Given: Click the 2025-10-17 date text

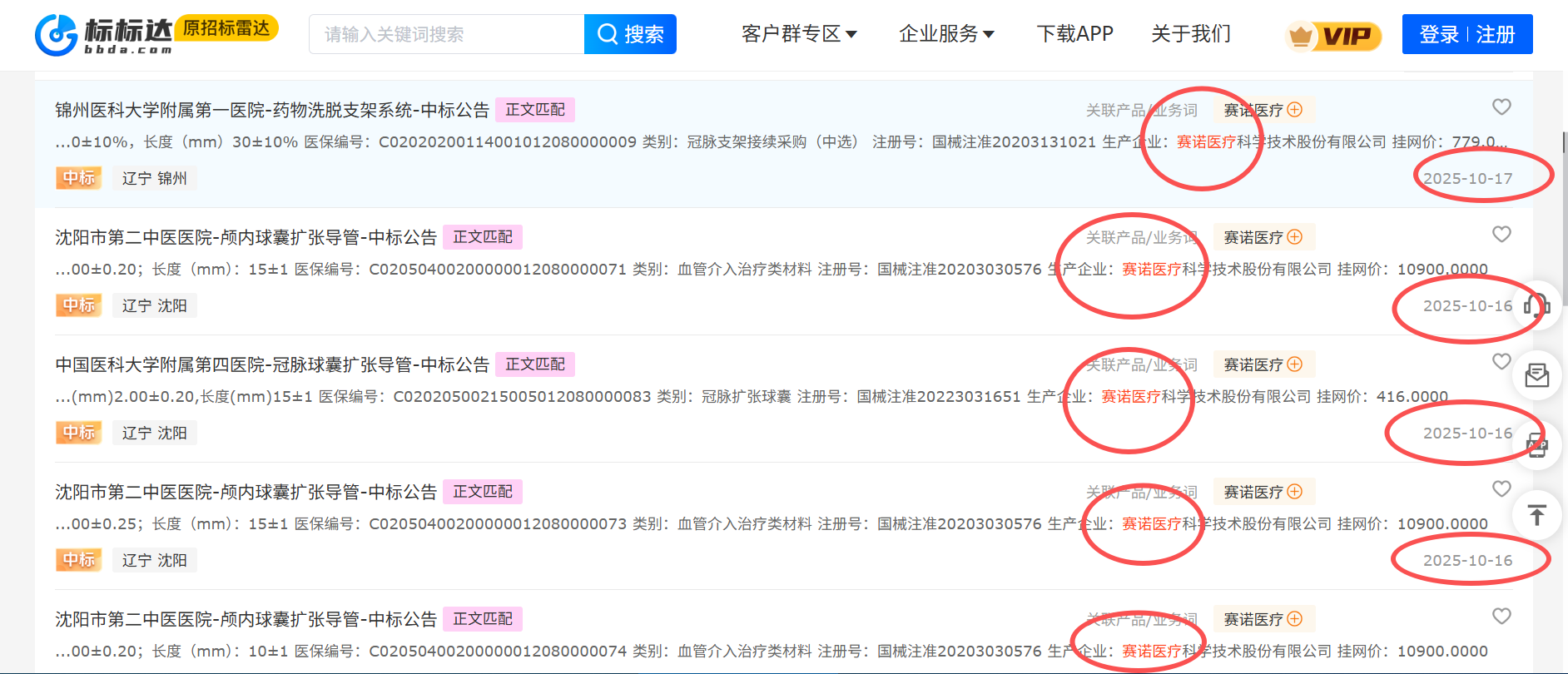Looking at the screenshot, I should click(x=1467, y=178).
